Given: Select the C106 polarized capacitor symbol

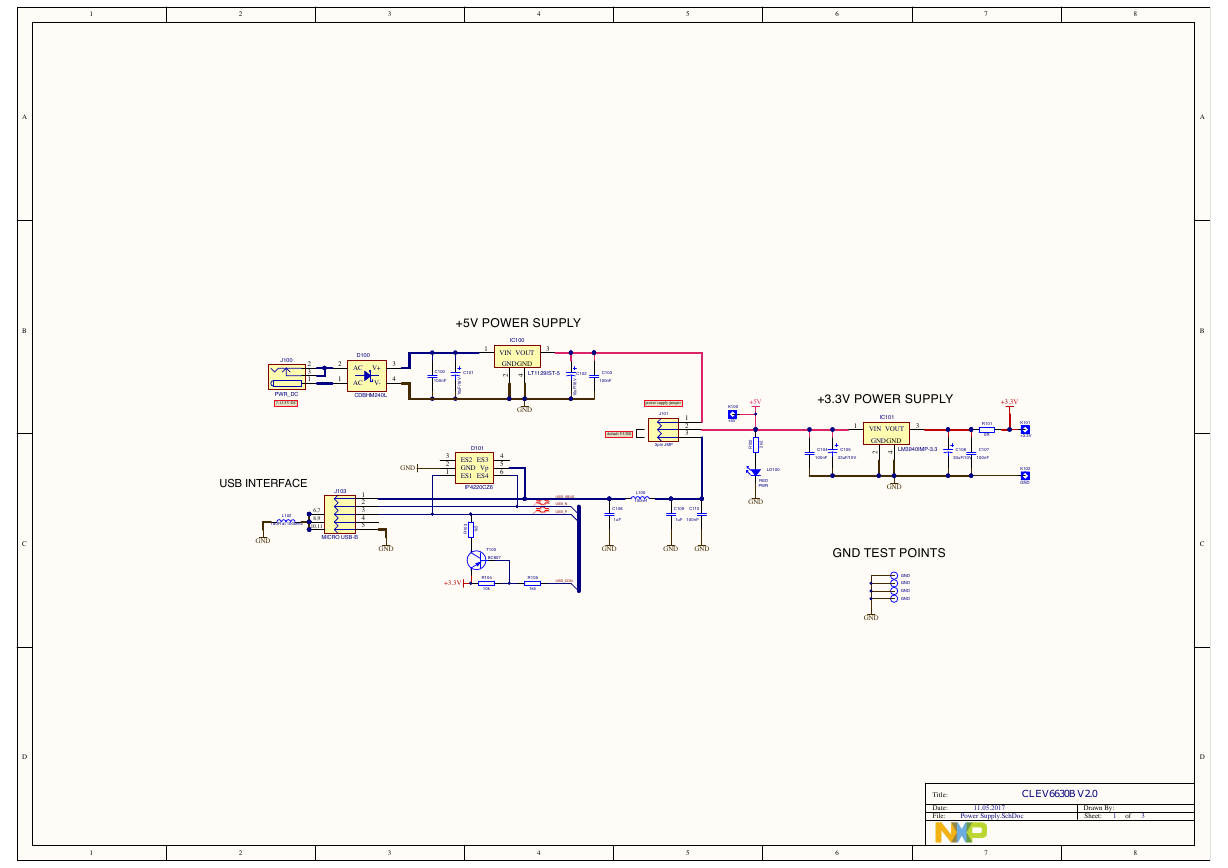Looking at the screenshot, I should coord(947,452).
